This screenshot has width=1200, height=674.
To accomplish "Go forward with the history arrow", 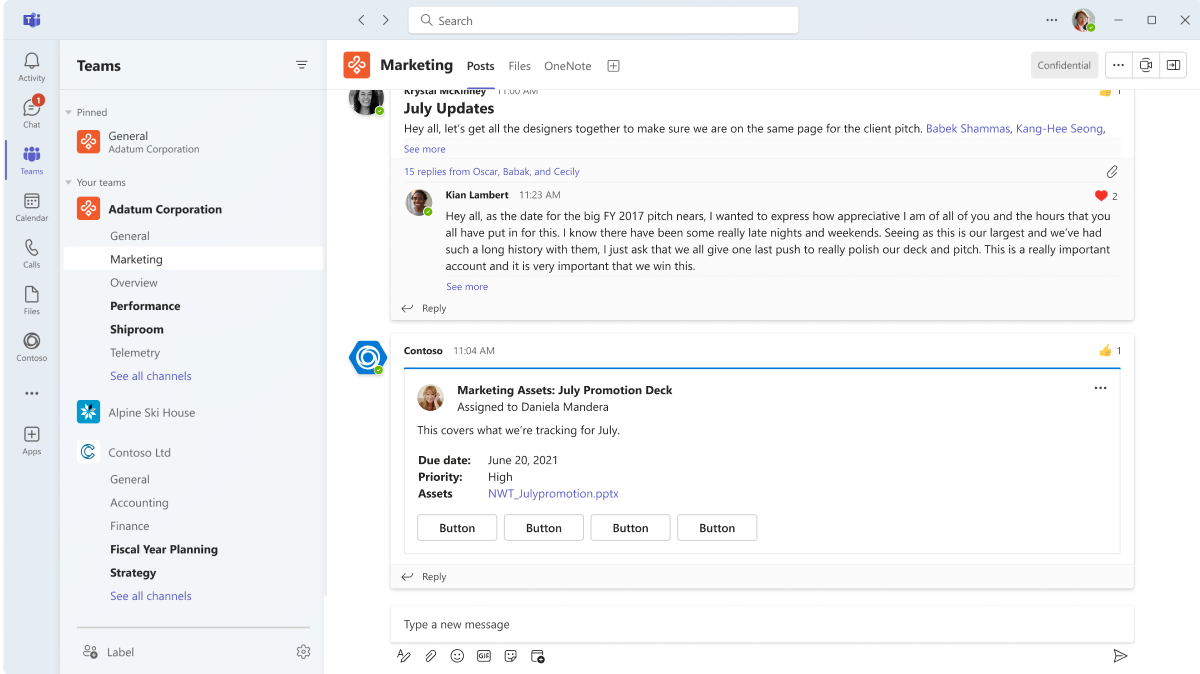I will (385, 20).
